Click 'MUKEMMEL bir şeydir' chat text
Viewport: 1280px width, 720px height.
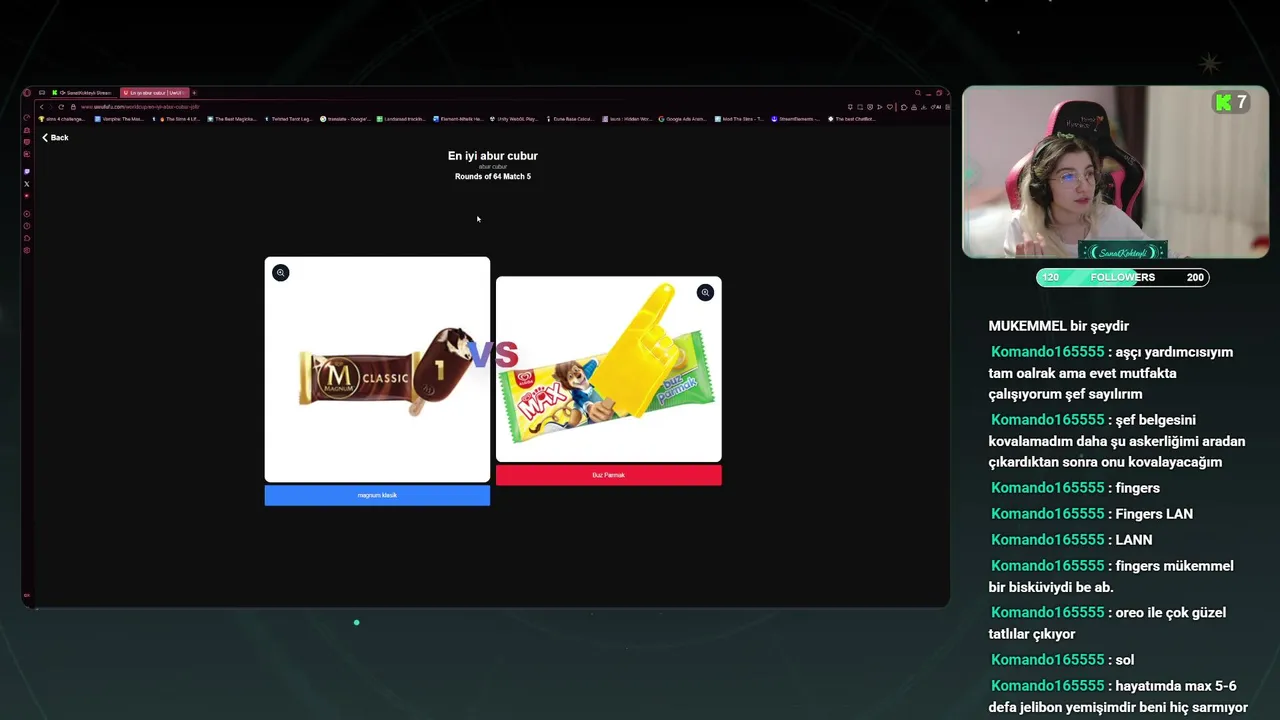pyautogui.click(x=1058, y=326)
